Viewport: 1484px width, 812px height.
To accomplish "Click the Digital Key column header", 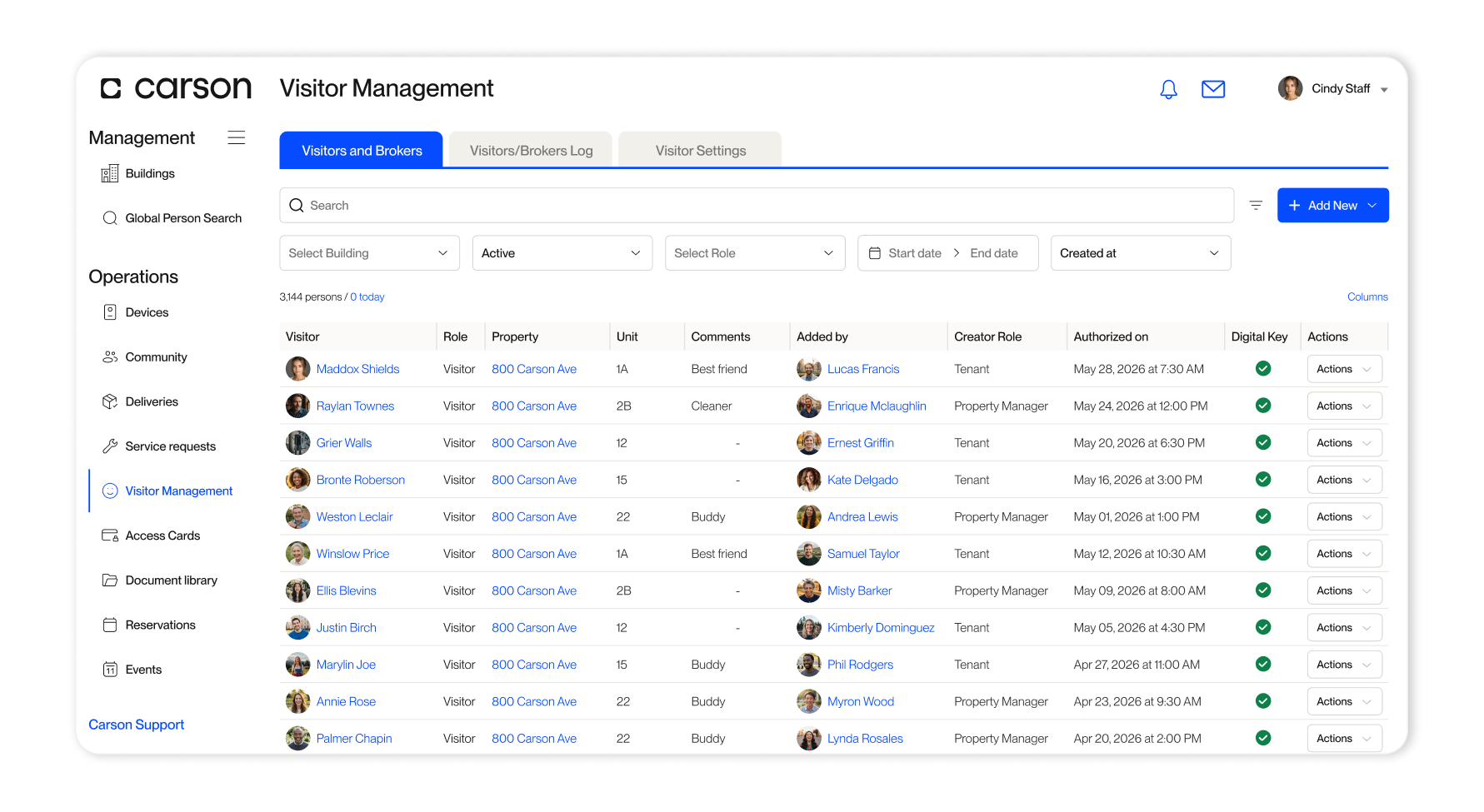I will (x=1259, y=336).
